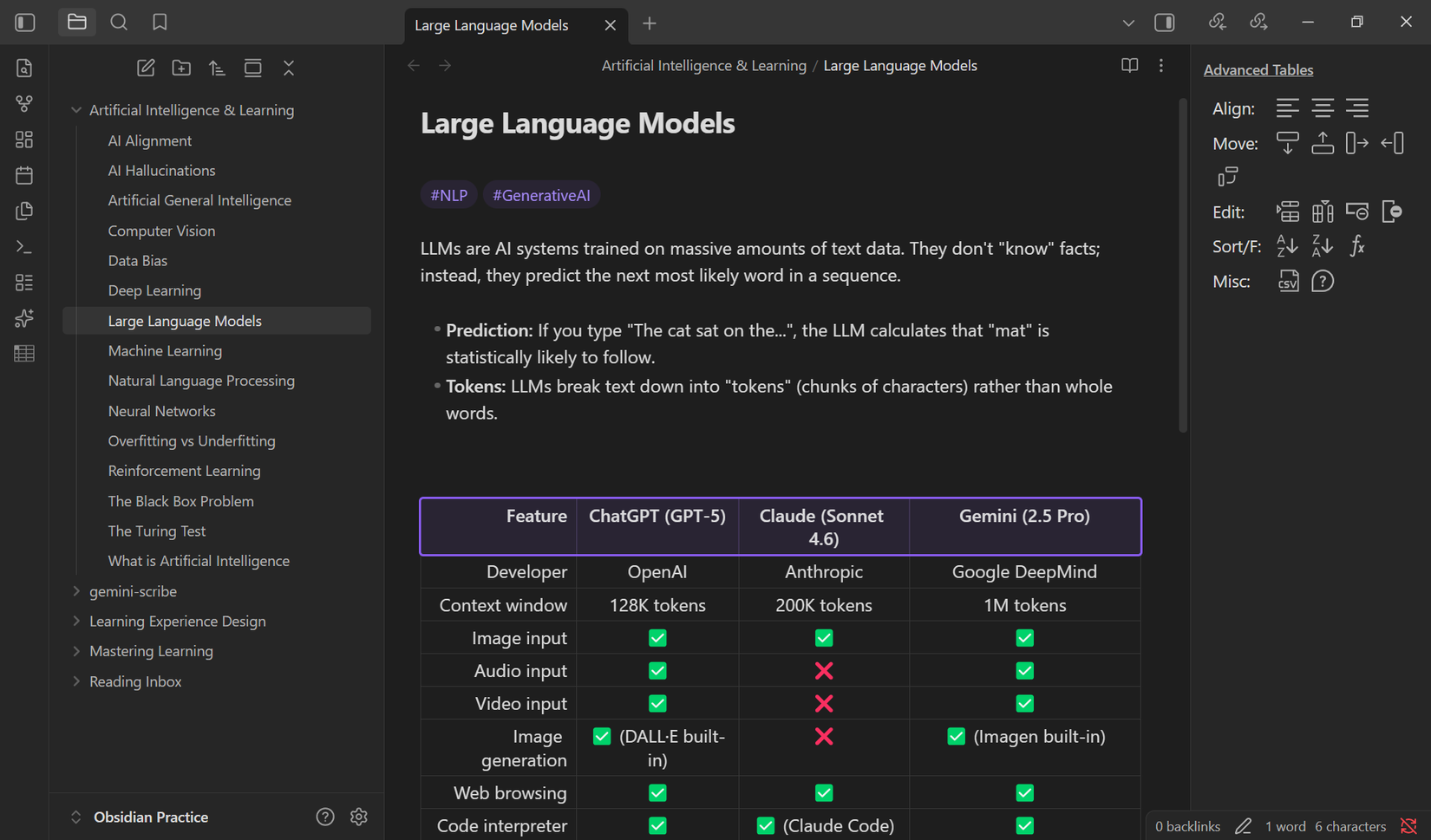Toggle the left sidebar

pyautogui.click(x=25, y=23)
